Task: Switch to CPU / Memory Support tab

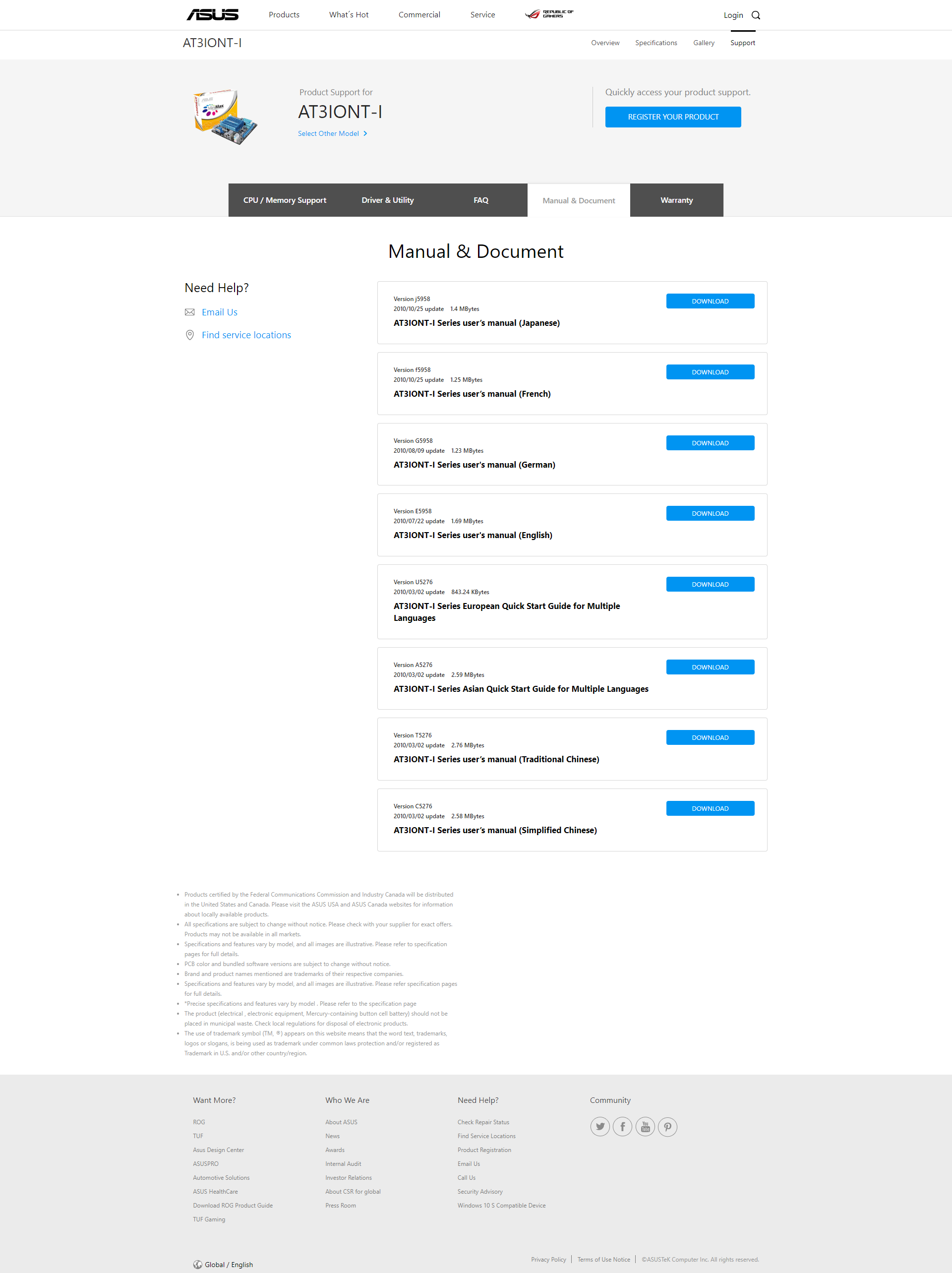Action: tap(284, 200)
